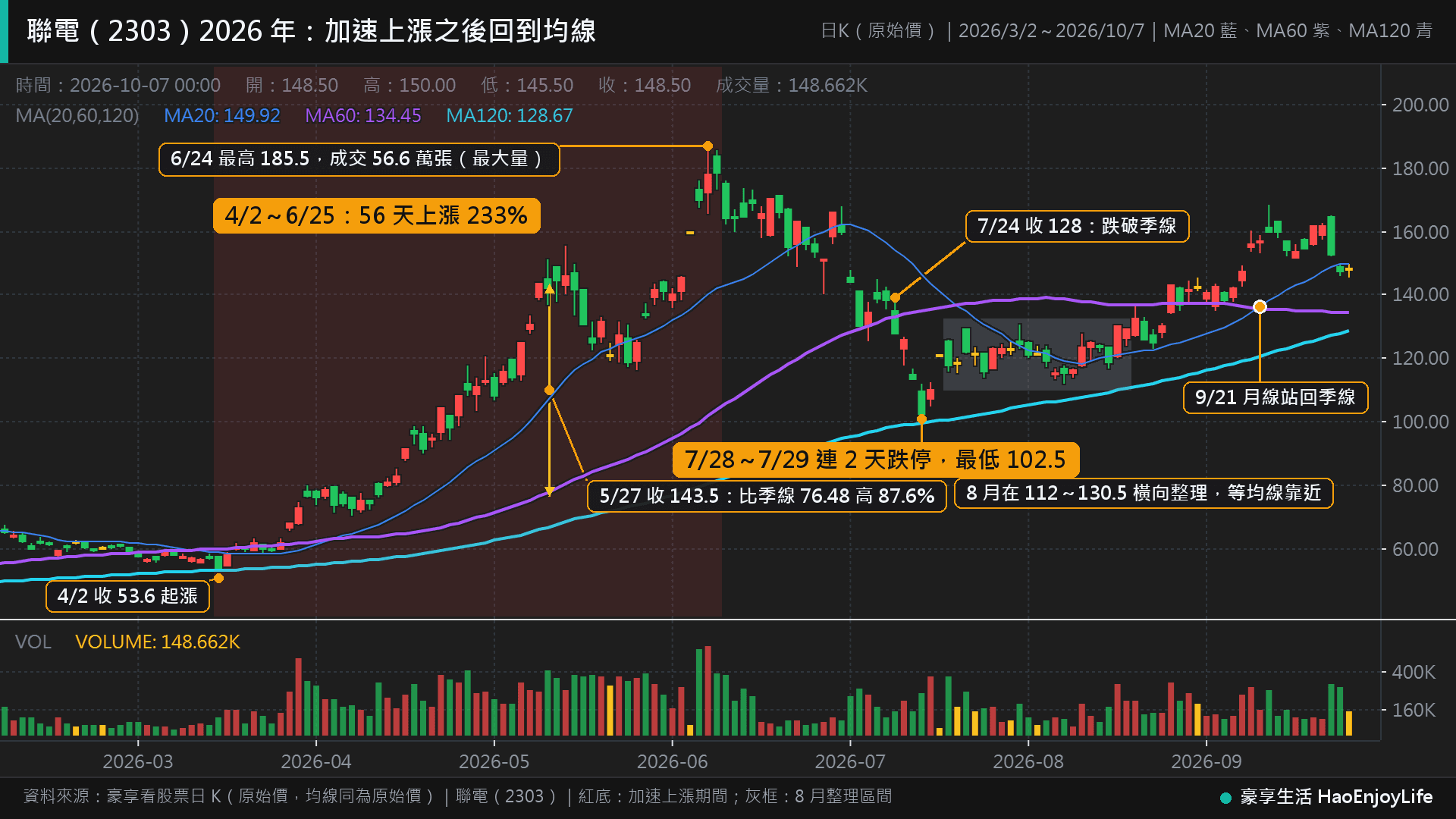Click the 資料來源 footer note
This screenshot has width=1456, height=819.
[x=458, y=796]
